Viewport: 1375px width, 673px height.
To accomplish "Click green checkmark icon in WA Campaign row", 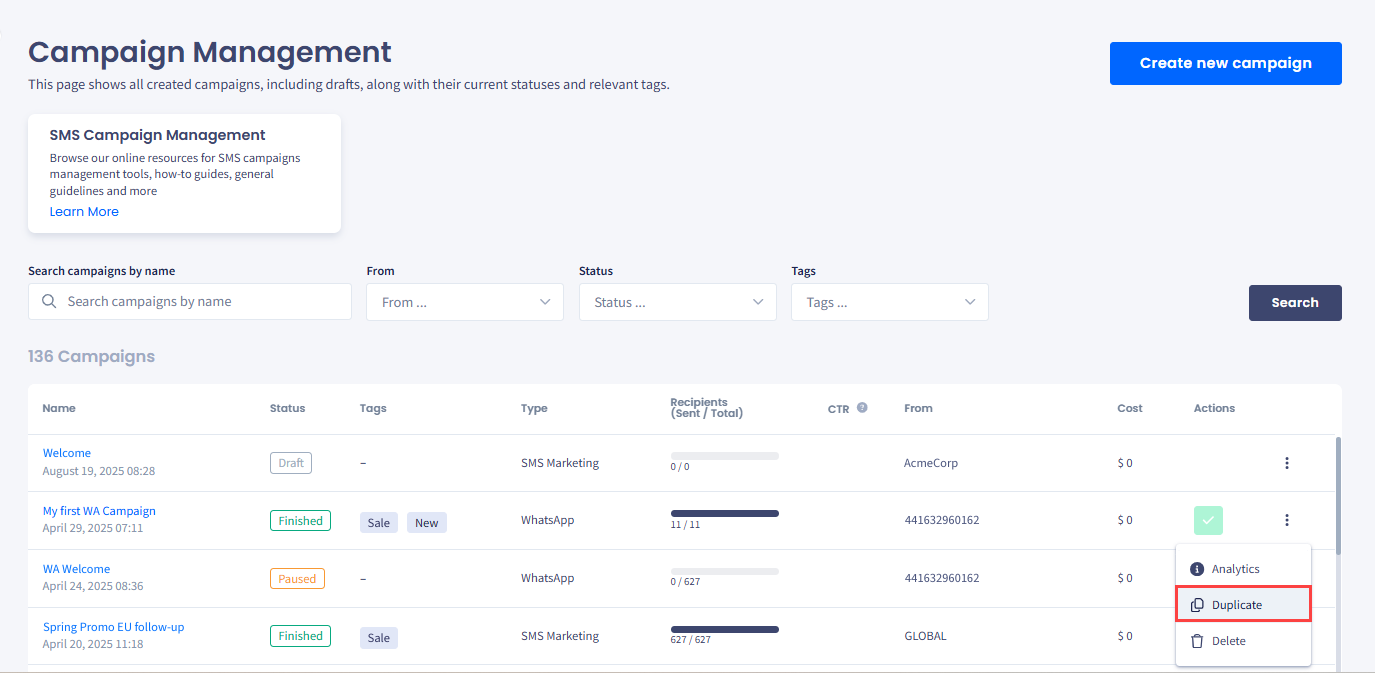I will (1208, 520).
